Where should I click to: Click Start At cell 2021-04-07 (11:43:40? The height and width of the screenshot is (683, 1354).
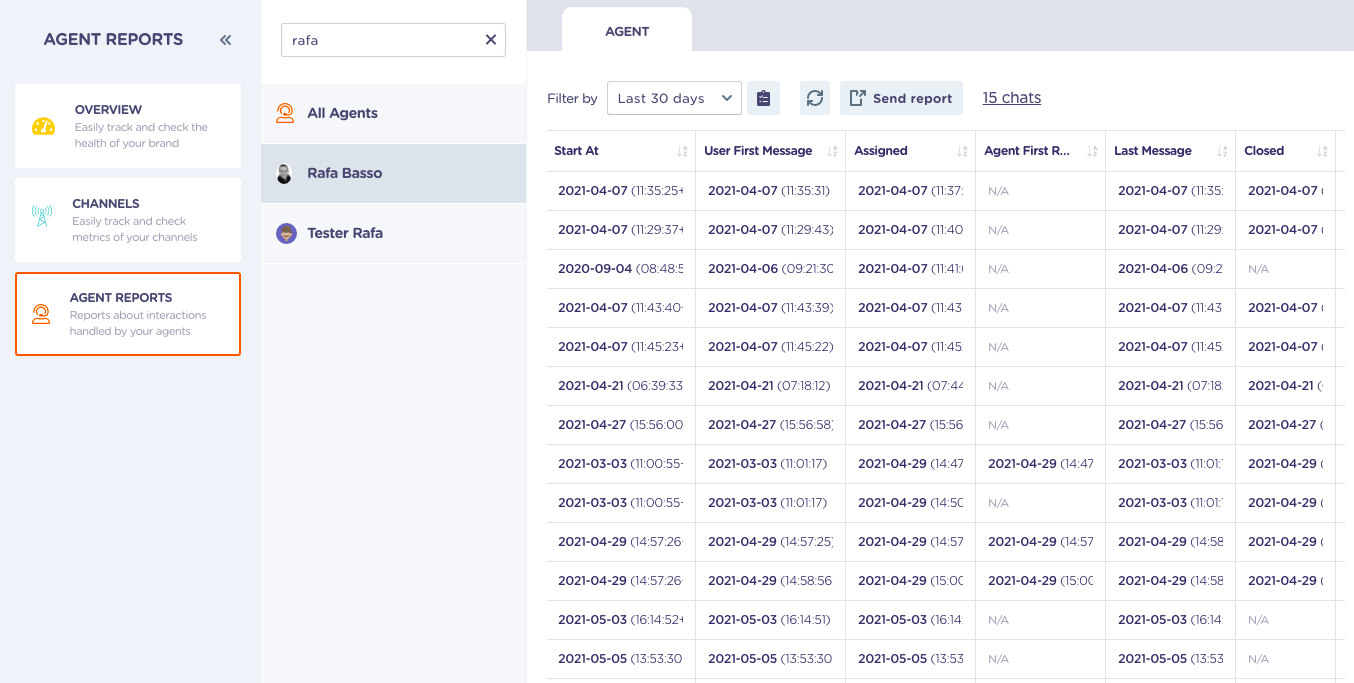coord(621,308)
